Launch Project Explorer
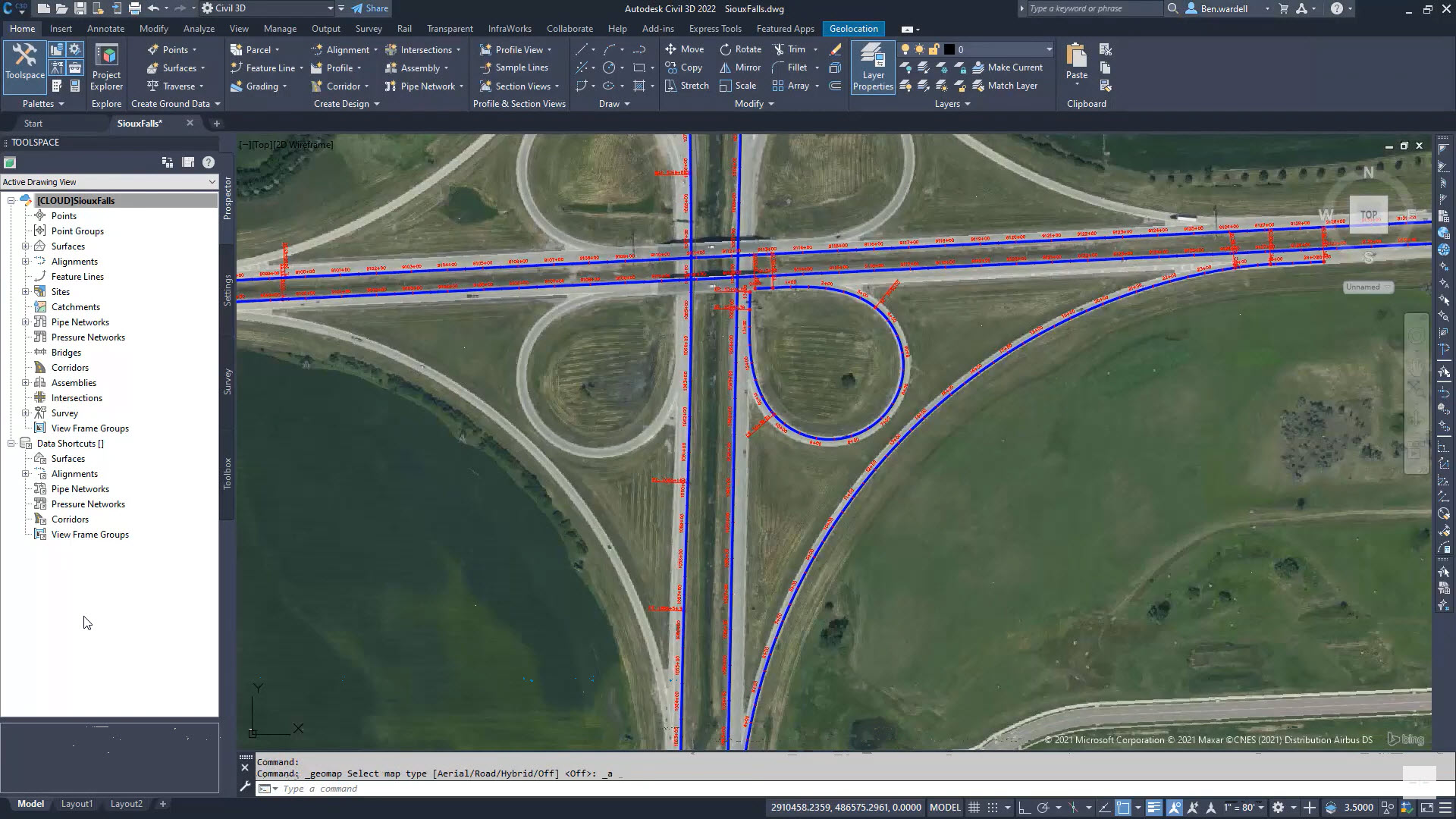This screenshot has height=819, width=1456. (105, 67)
